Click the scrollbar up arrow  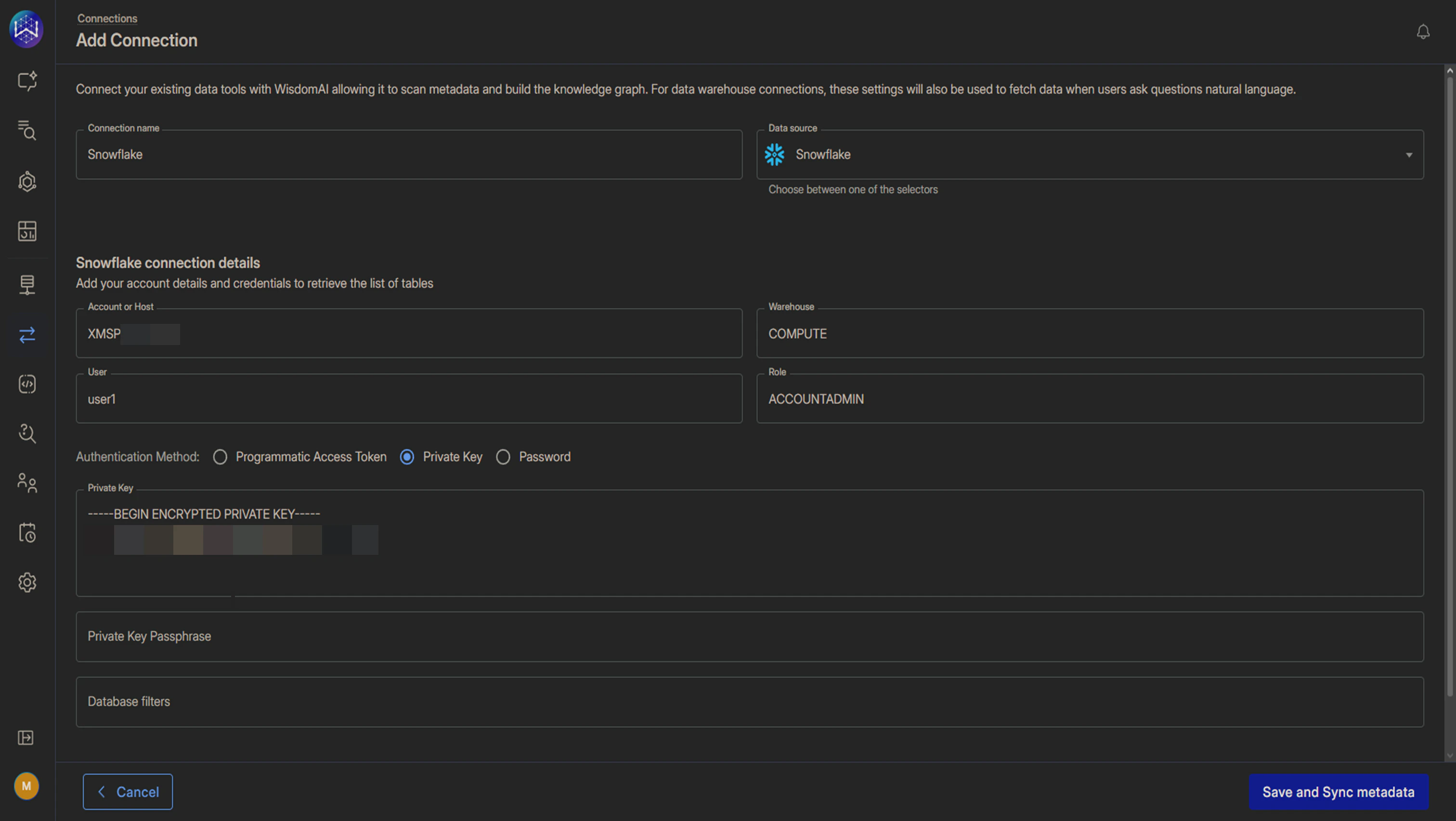(1450, 71)
